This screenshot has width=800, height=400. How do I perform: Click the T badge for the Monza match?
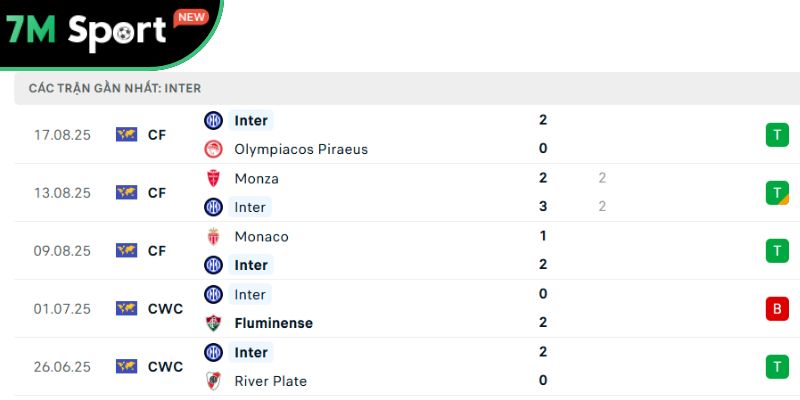[777, 193]
